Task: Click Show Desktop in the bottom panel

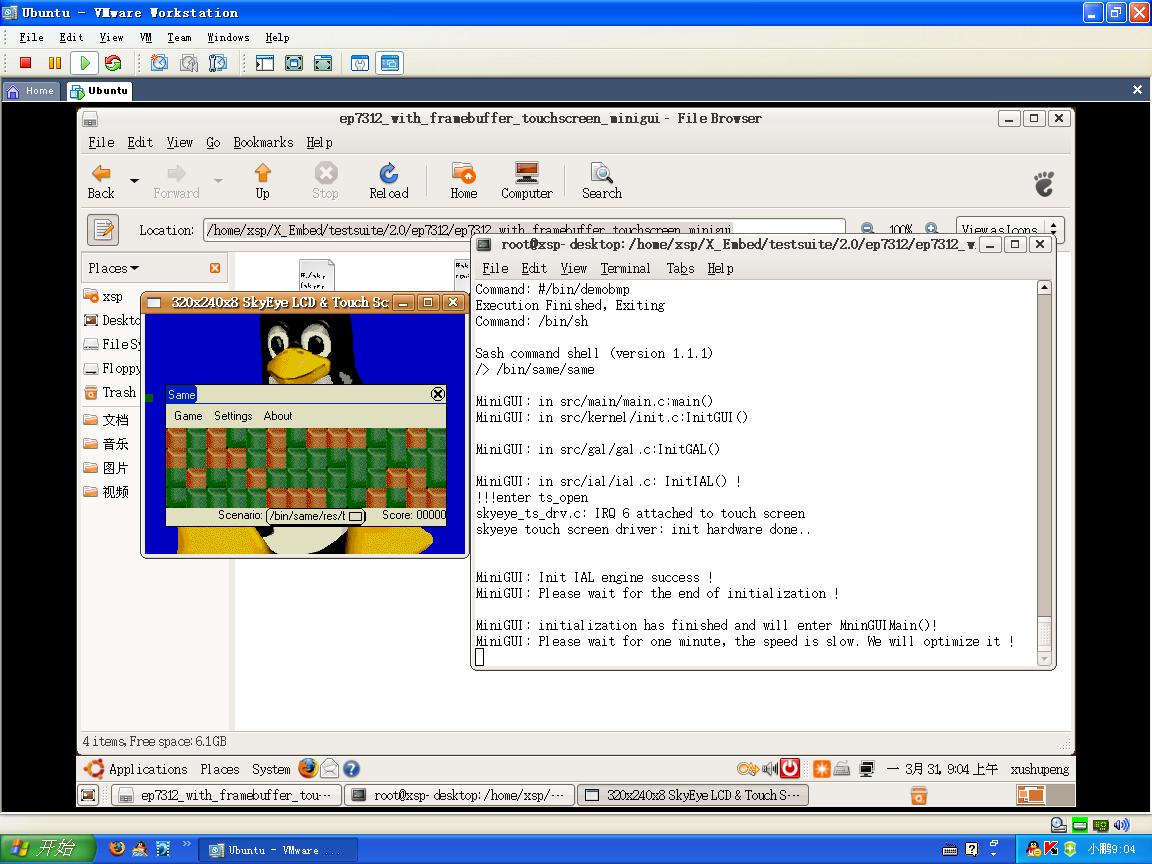Action: click(89, 795)
